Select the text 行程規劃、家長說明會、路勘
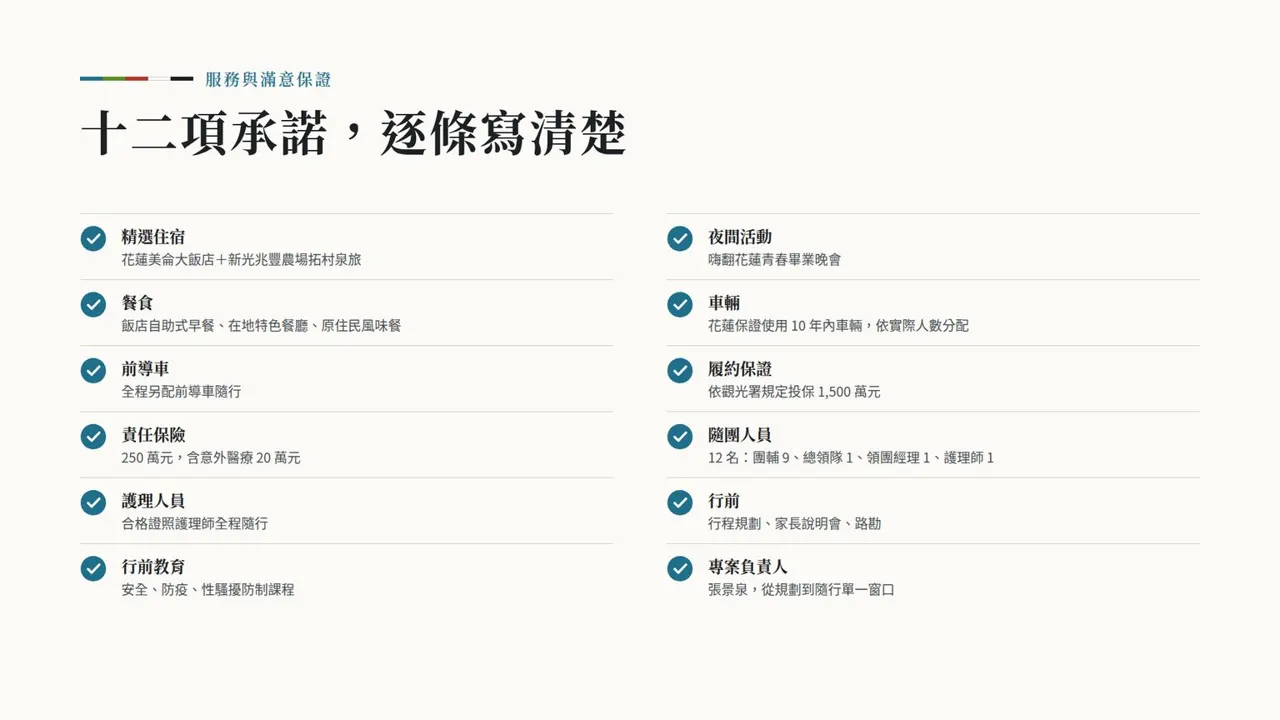Viewport: 1280px width, 720px height. (795, 524)
